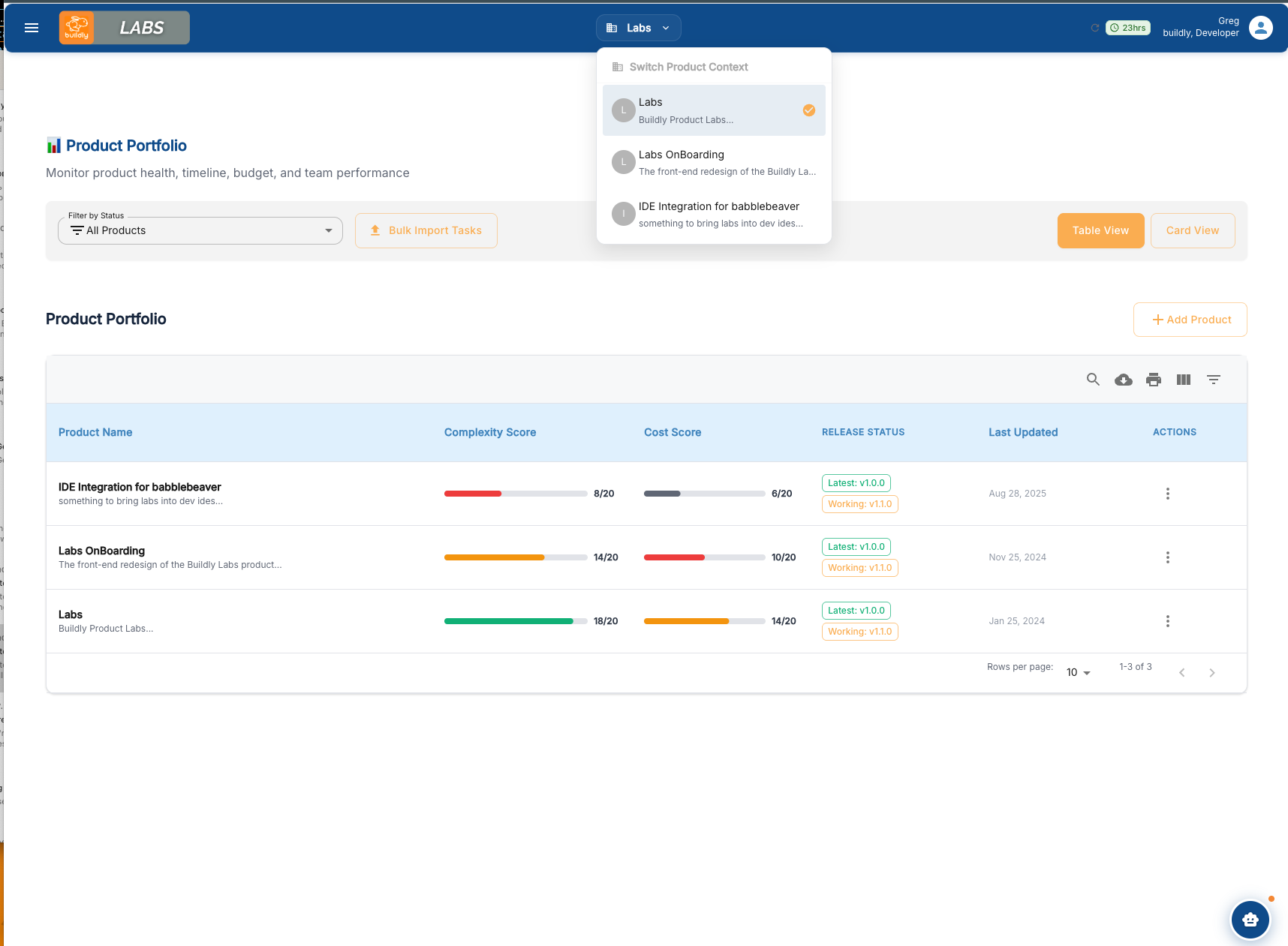
Task: Click the download CSV cloud icon
Action: tap(1123, 380)
